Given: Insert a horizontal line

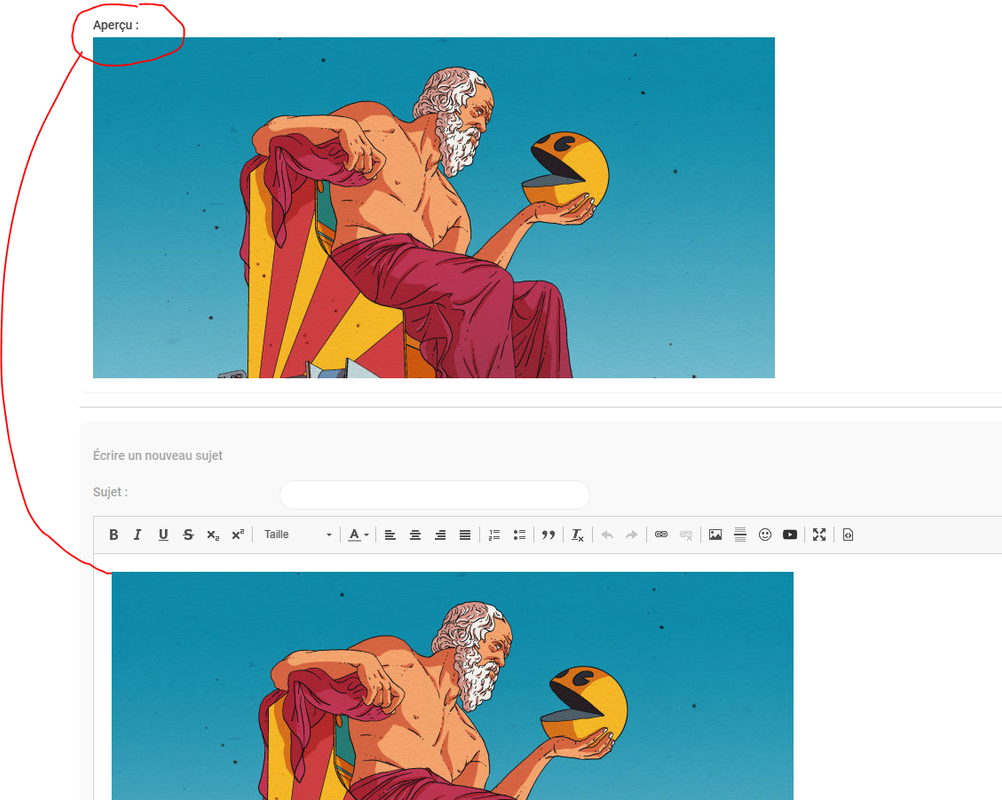Looking at the screenshot, I should pyautogui.click(x=740, y=535).
